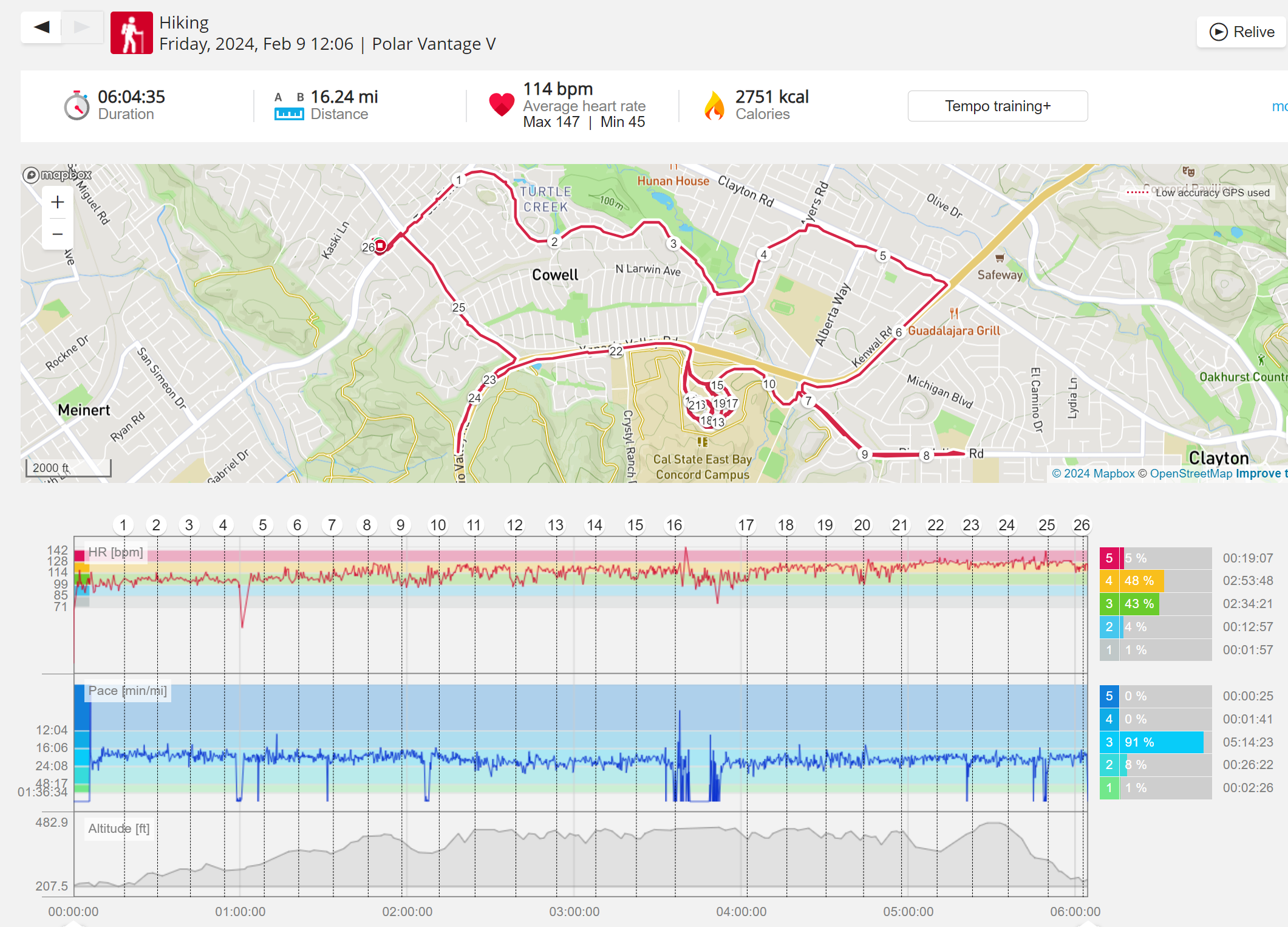Open Relive playback of the route

1242,32
